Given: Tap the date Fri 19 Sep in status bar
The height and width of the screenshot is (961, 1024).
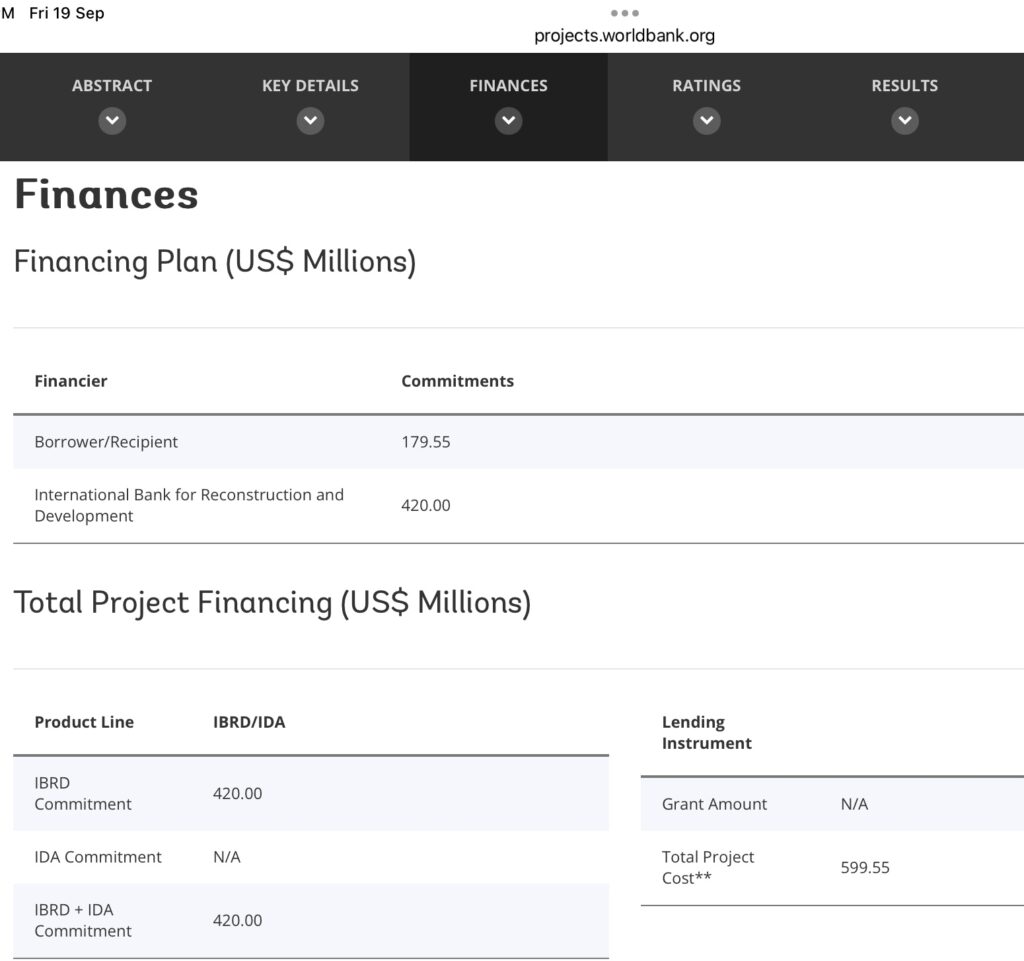Looking at the screenshot, I should tap(67, 13).
